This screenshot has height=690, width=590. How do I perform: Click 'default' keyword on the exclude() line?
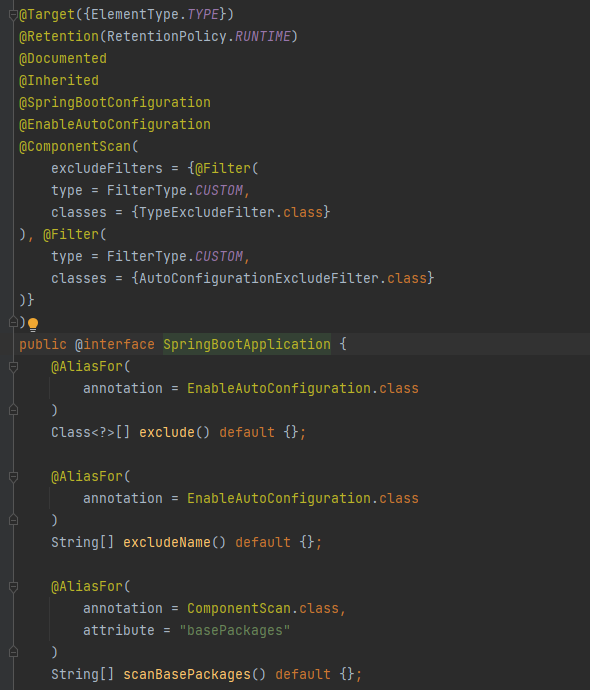click(x=247, y=433)
